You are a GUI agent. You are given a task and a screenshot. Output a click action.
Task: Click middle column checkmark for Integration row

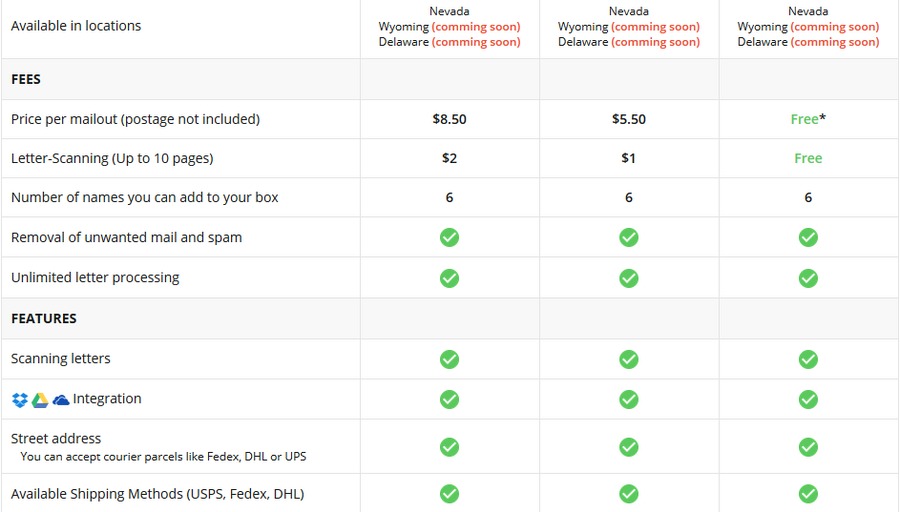(x=629, y=399)
